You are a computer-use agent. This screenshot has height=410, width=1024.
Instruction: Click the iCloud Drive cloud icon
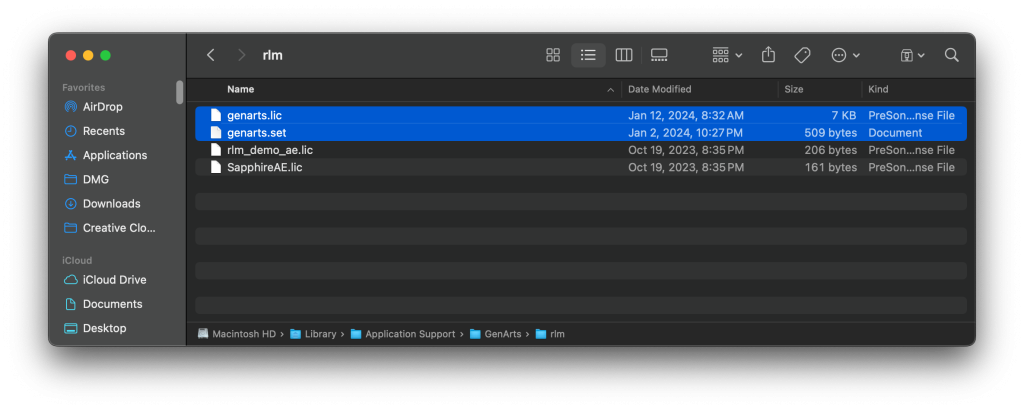coord(71,280)
